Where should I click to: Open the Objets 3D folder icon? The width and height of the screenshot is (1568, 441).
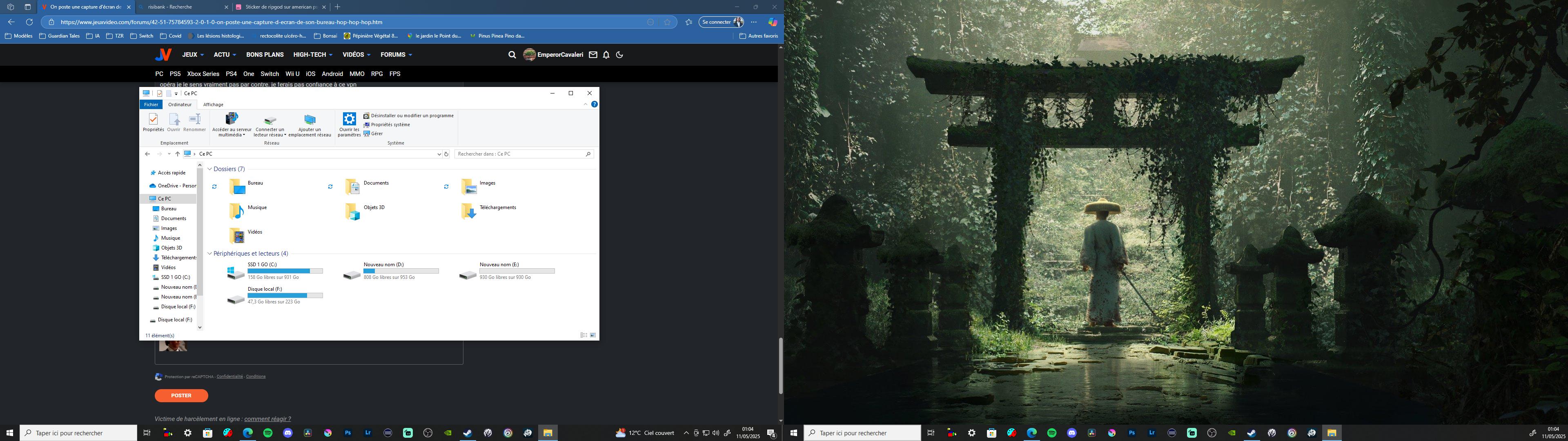tap(352, 212)
